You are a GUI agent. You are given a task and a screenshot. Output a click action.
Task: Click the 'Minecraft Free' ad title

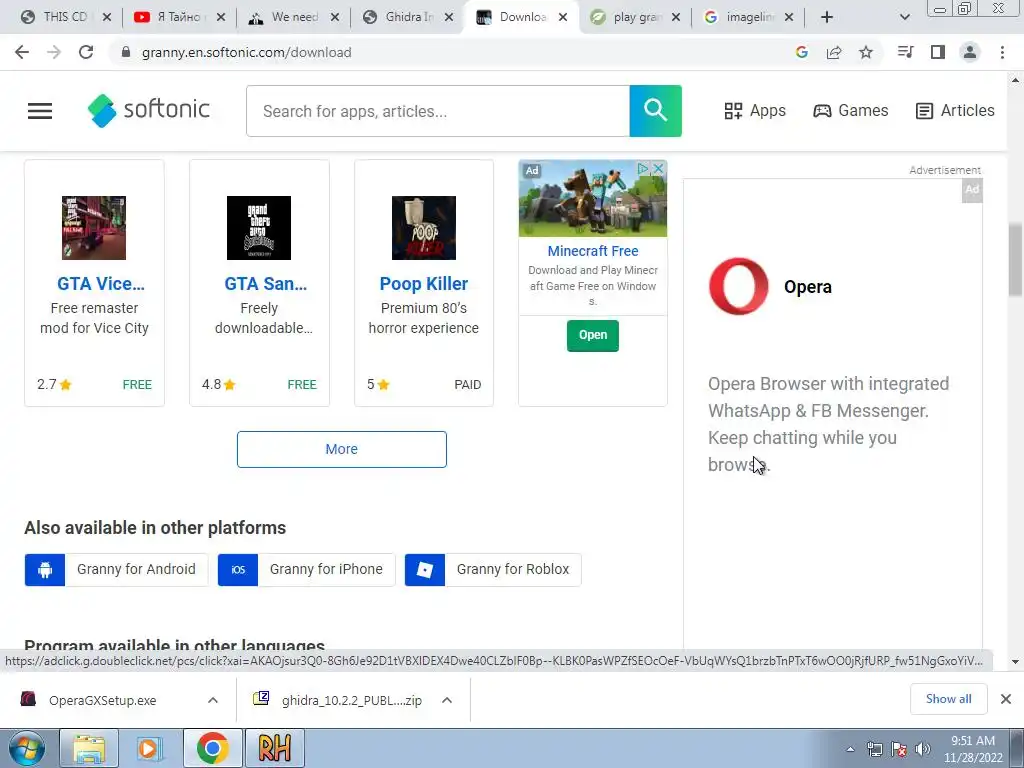593,251
